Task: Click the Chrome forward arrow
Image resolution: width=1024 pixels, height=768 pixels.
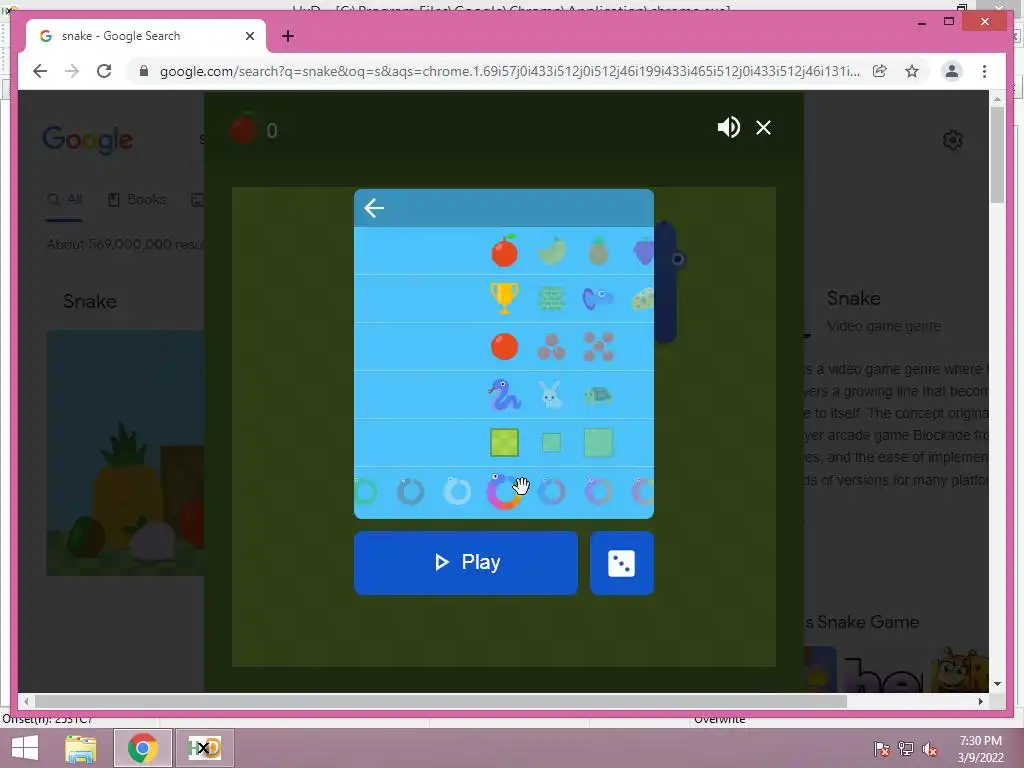Action: click(72, 71)
